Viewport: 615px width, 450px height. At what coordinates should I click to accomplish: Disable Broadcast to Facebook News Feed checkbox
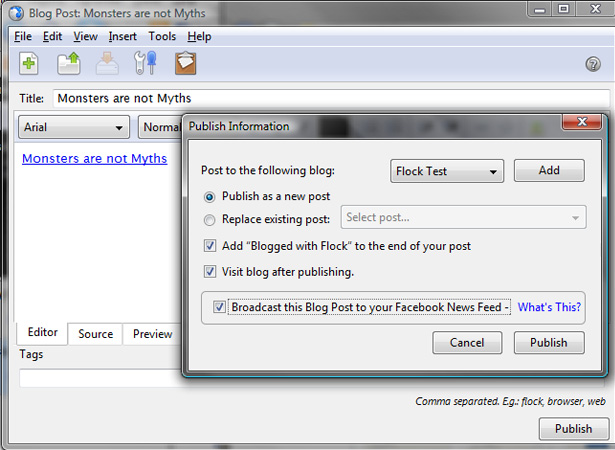click(x=219, y=307)
